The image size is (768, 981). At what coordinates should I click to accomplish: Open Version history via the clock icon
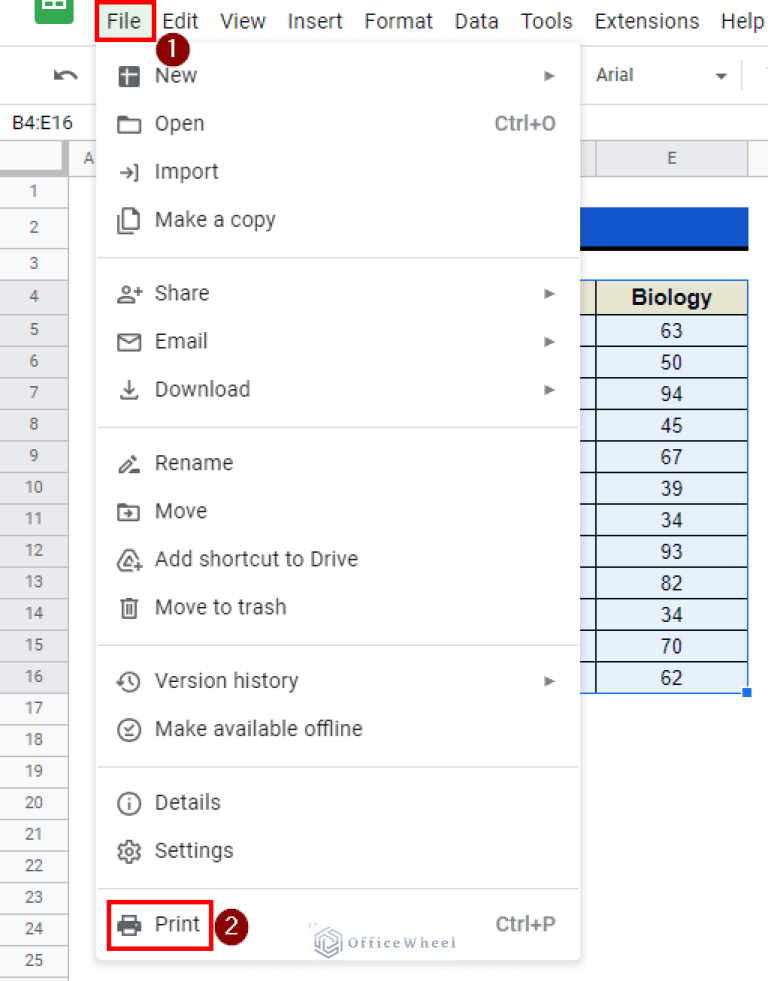point(129,680)
